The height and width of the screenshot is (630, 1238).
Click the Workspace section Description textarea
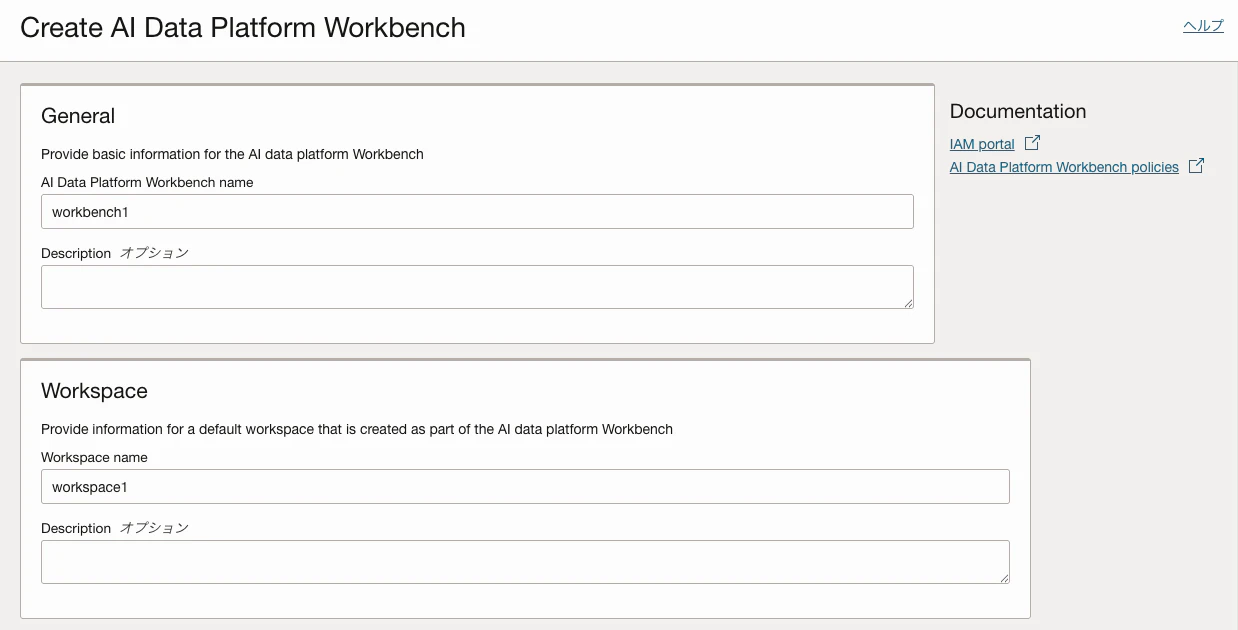point(525,562)
